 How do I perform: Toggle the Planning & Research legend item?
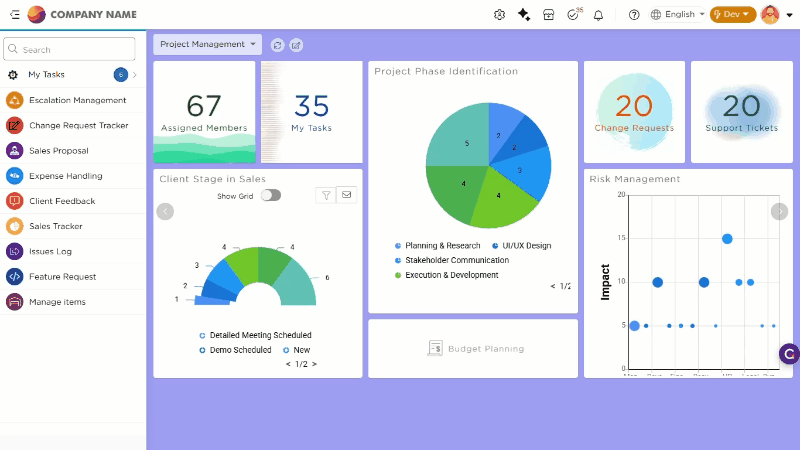(x=437, y=245)
